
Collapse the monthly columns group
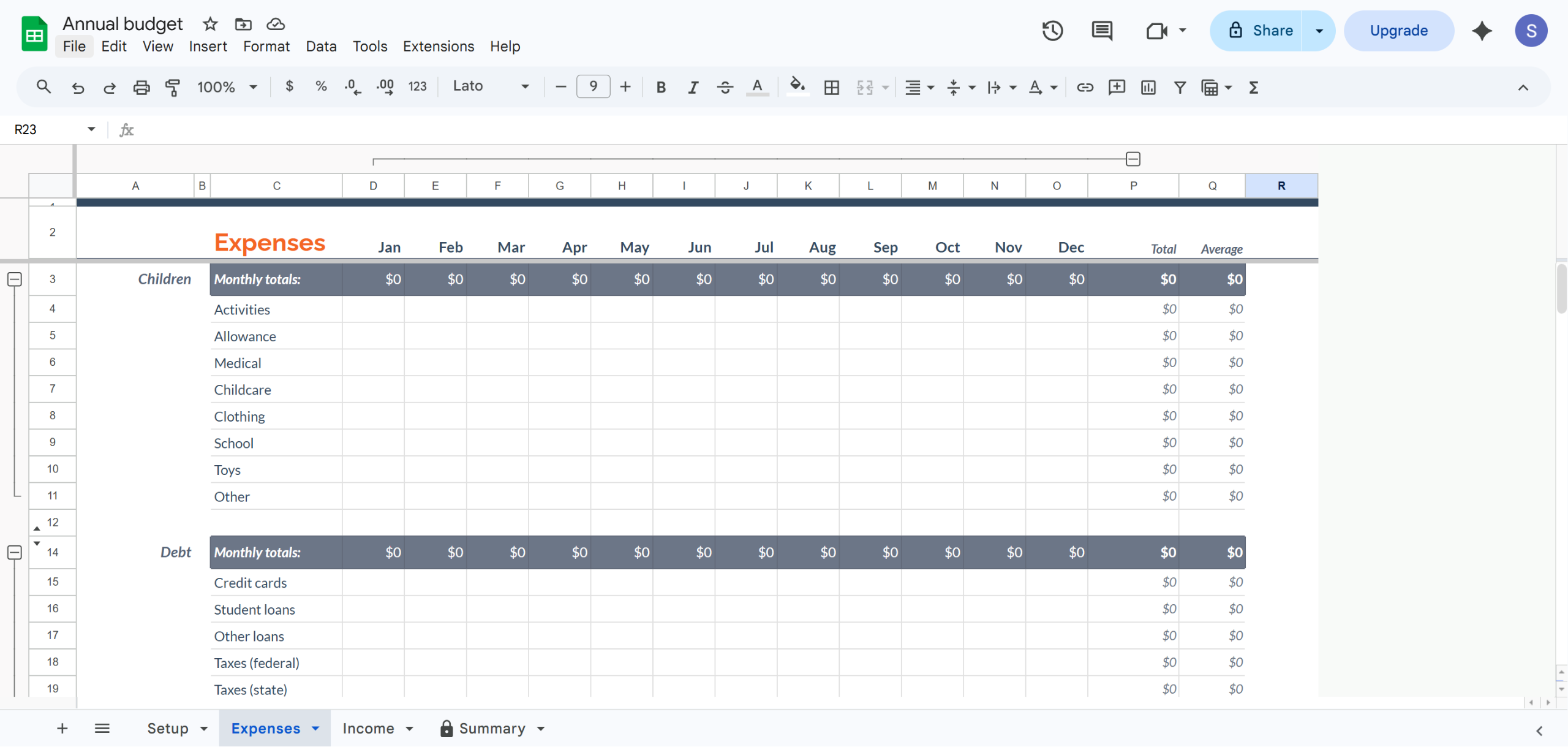[x=1133, y=159]
